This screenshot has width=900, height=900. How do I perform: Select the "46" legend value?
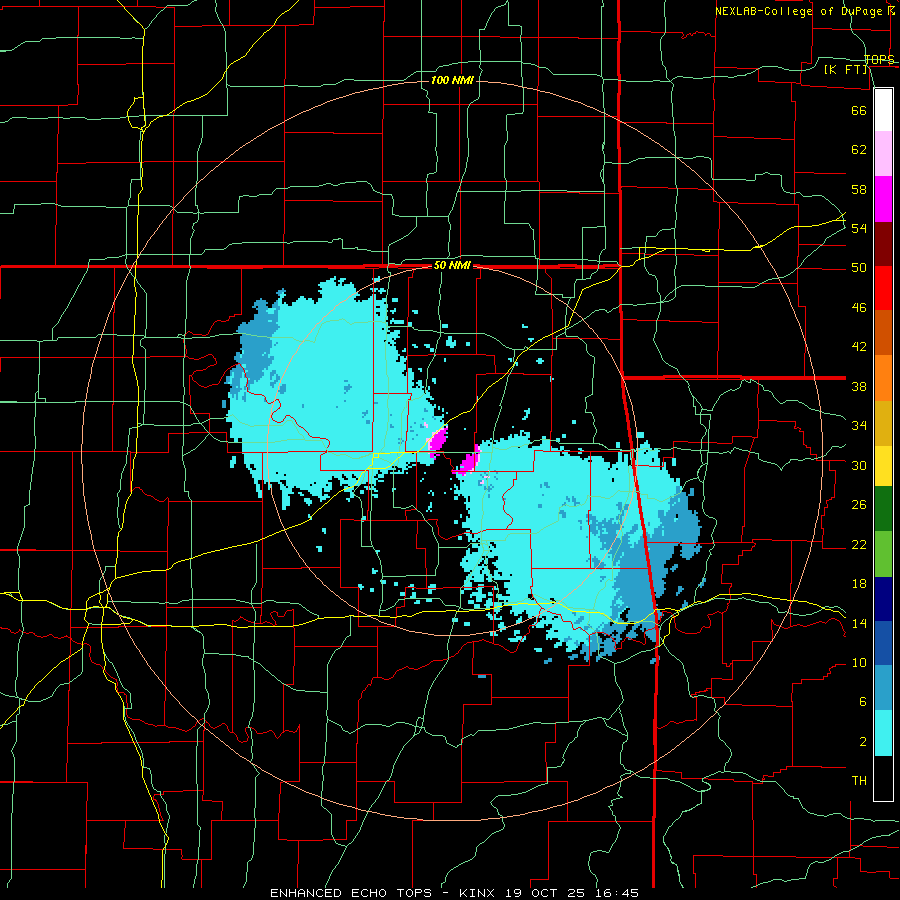click(x=859, y=308)
